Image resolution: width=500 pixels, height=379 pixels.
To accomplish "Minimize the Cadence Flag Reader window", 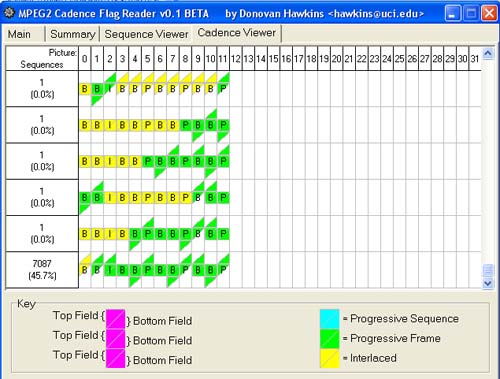I will (x=453, y=14).
